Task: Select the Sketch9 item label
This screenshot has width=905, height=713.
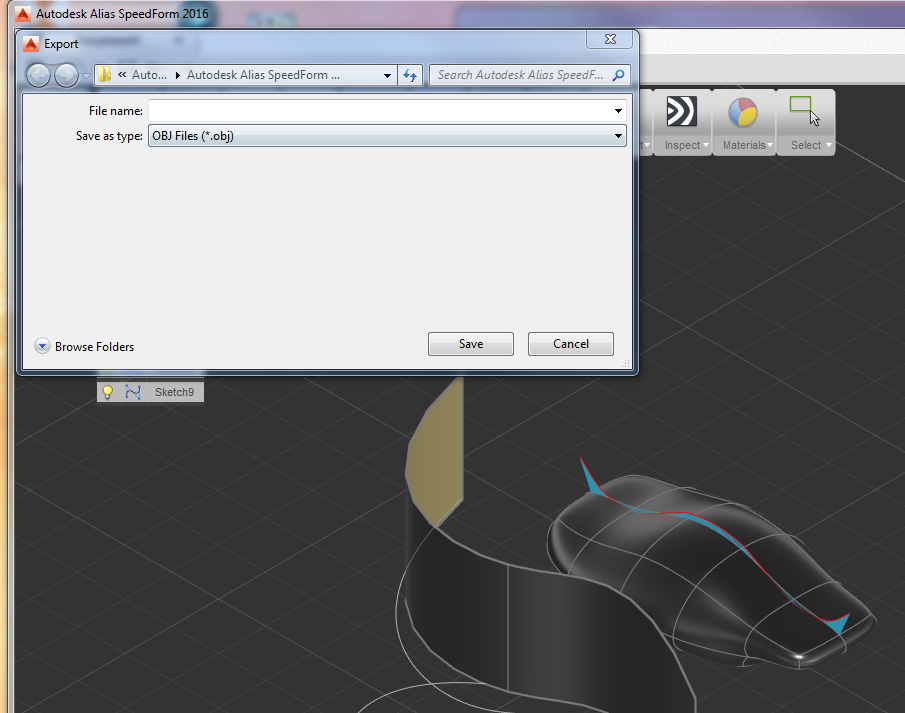Action: tap(174, 392)
